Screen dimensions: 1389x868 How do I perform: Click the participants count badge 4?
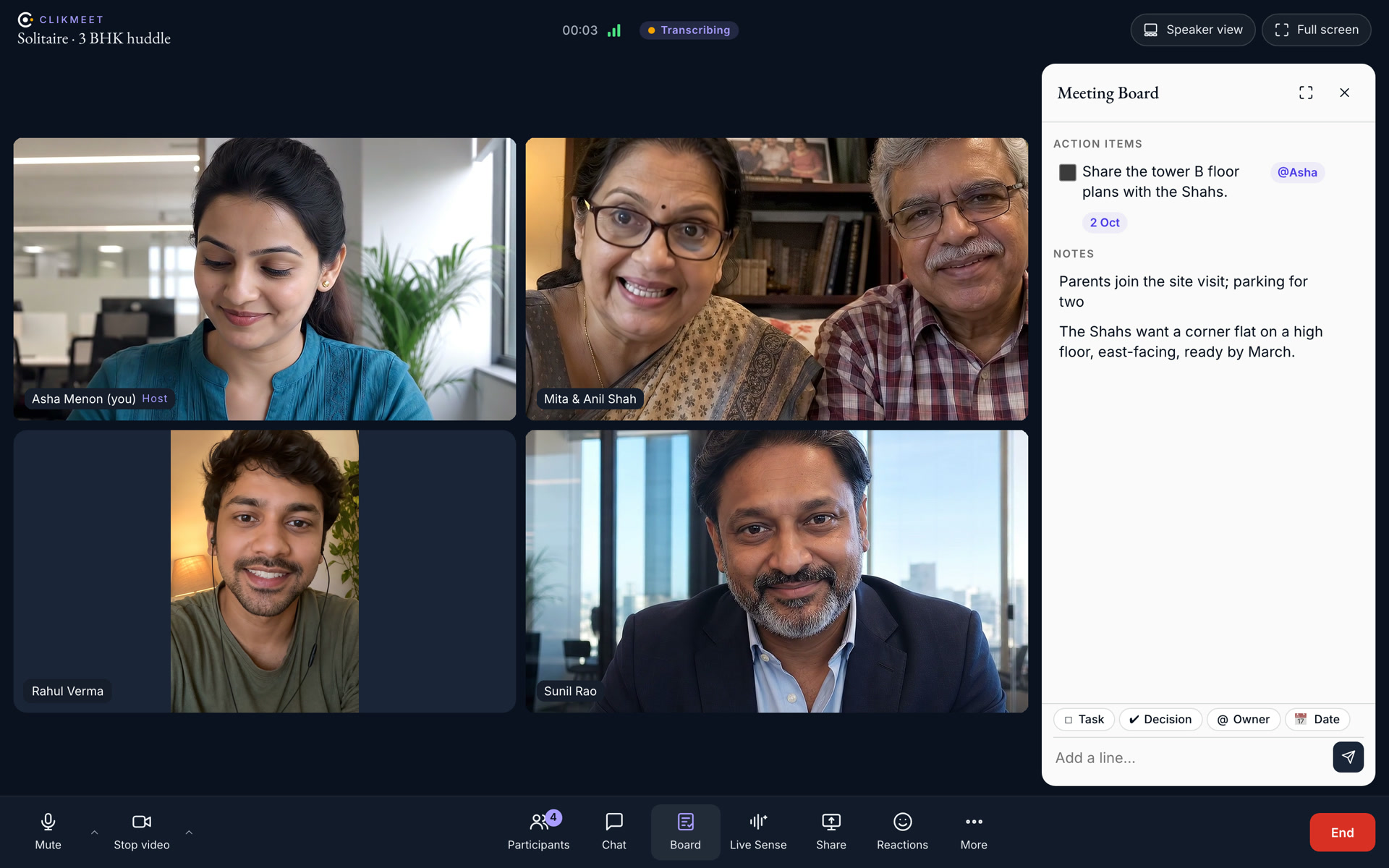click(553, 817)
